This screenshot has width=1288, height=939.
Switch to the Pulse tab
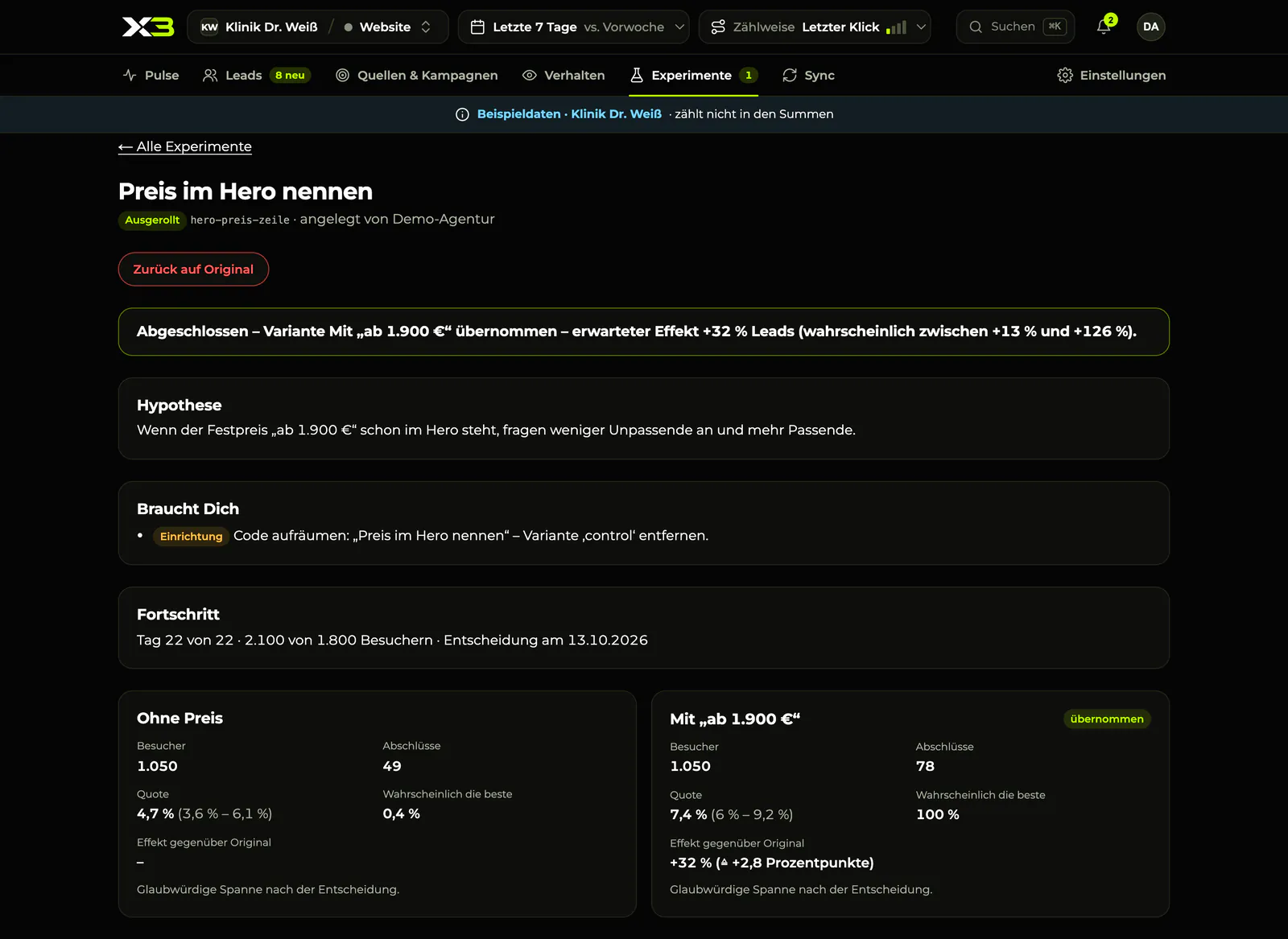151,75
